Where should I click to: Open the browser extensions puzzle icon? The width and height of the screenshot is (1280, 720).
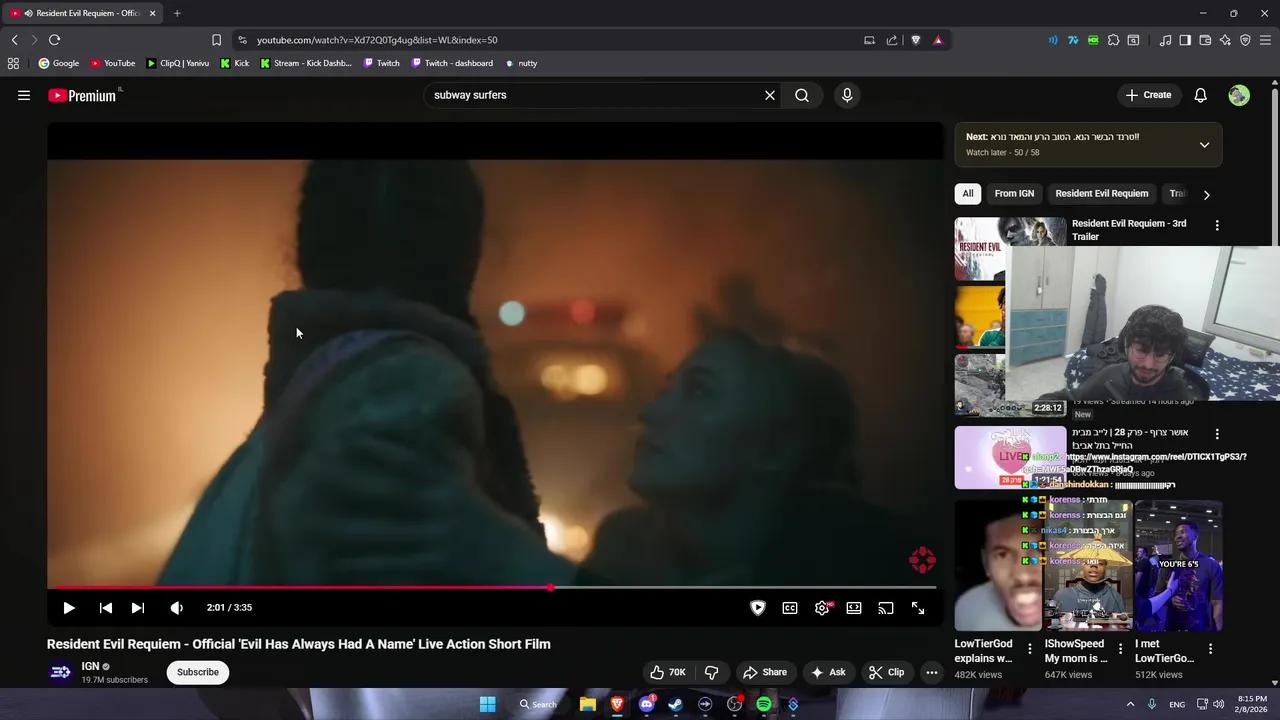pos(1113,40)
